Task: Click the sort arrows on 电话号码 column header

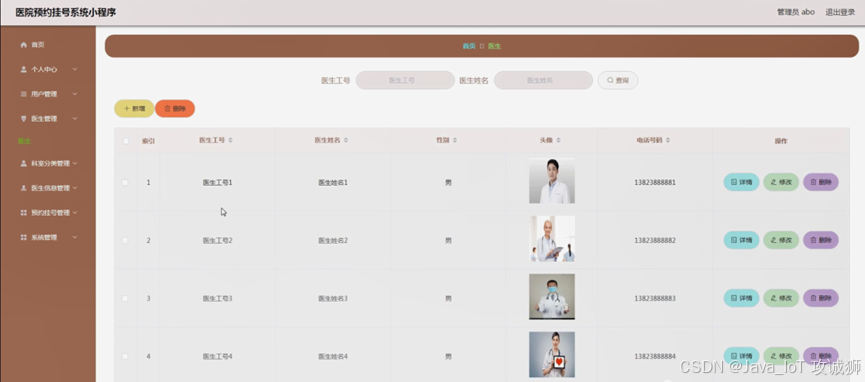Action: pos(668,140)
